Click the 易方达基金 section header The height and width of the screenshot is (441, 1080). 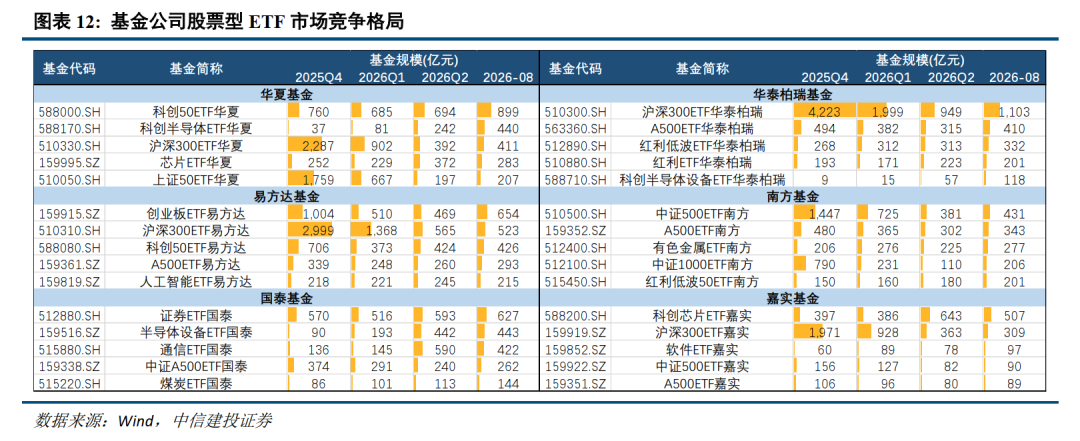287,196
